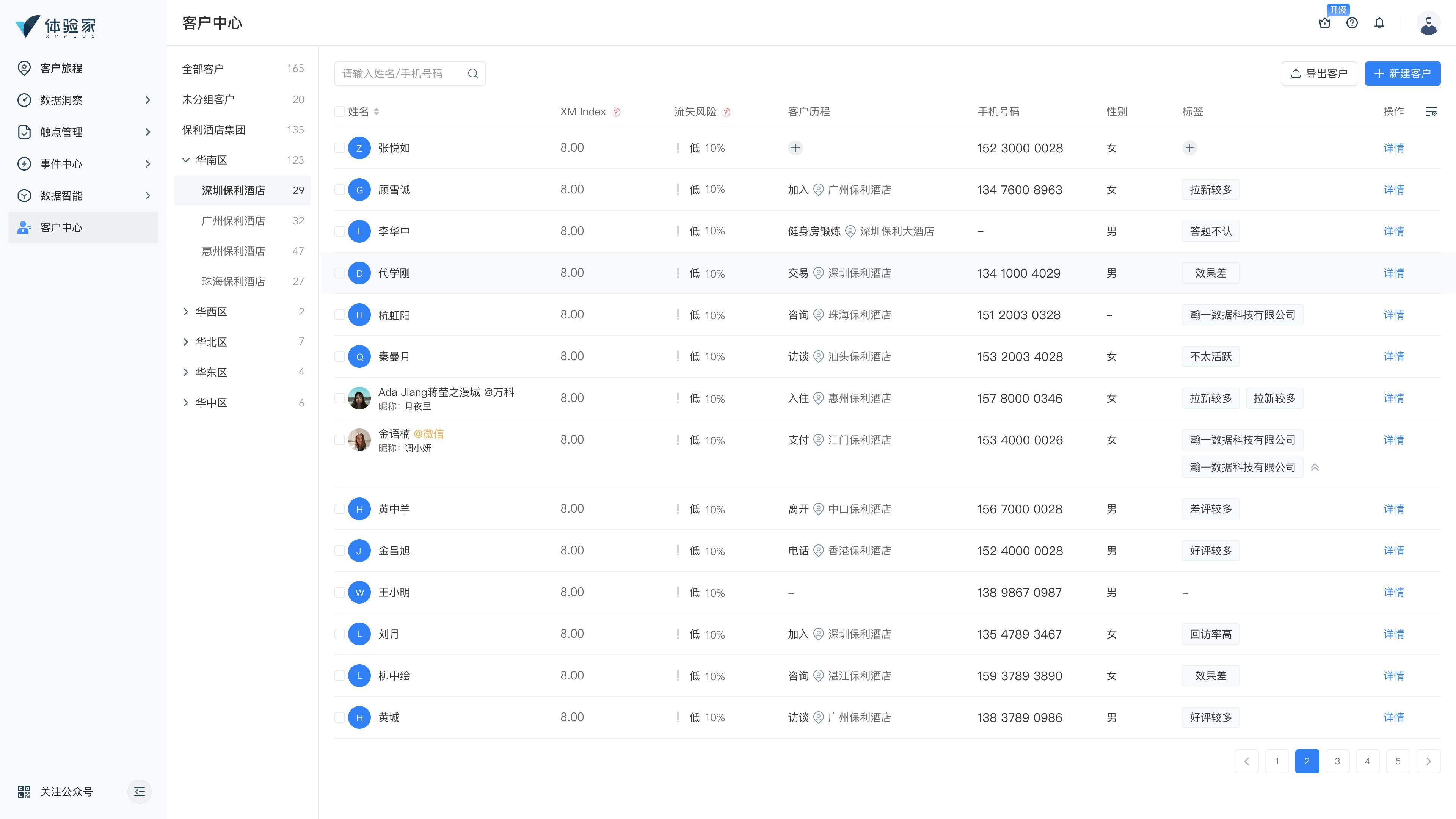Add journey plus icon for 张悦如
Screen dimensions: 1456x819
795,148
